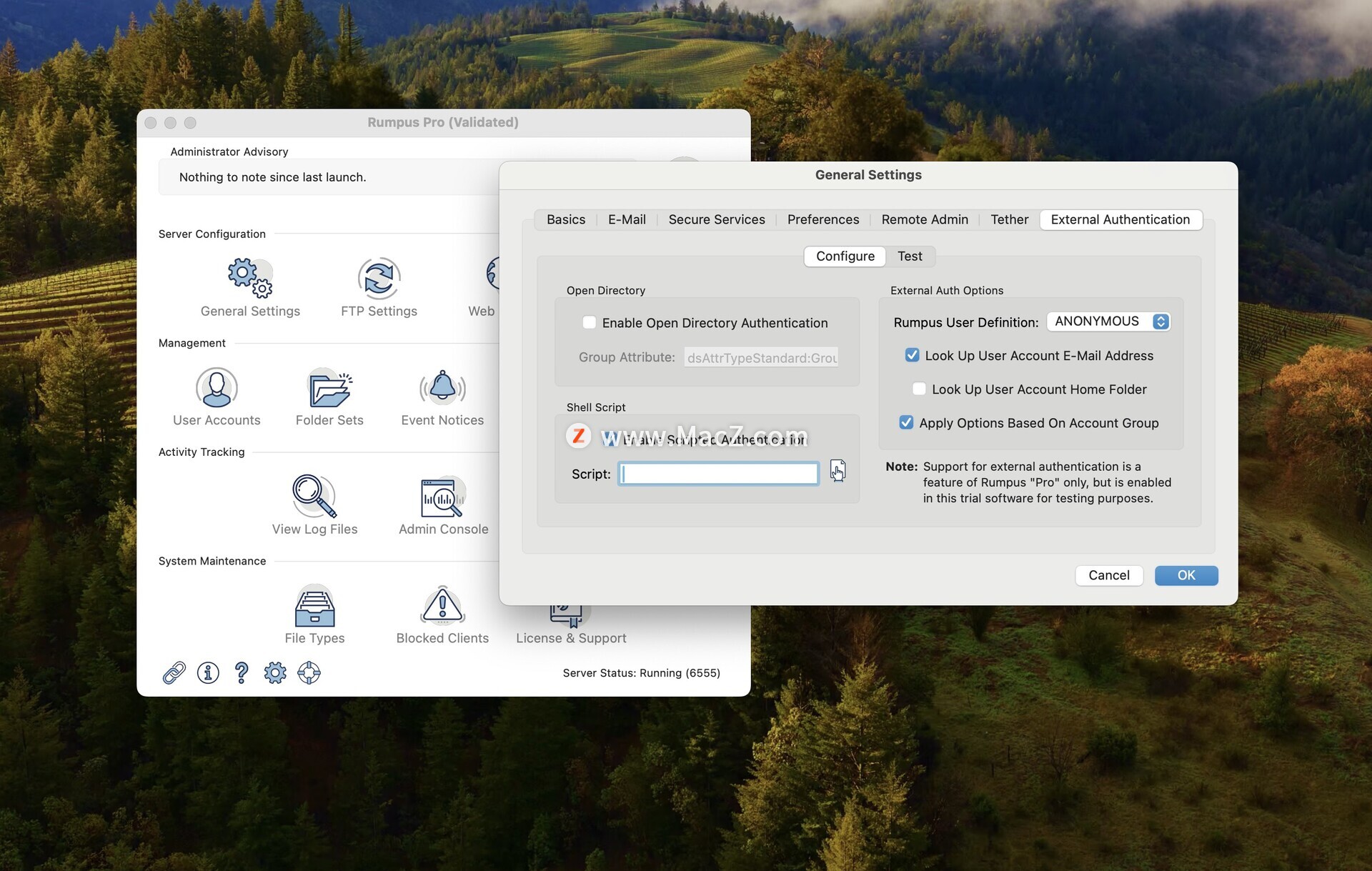1372x871 pixels.
Task: Select the Remote Admin tab
Action: tap(925, 219)
